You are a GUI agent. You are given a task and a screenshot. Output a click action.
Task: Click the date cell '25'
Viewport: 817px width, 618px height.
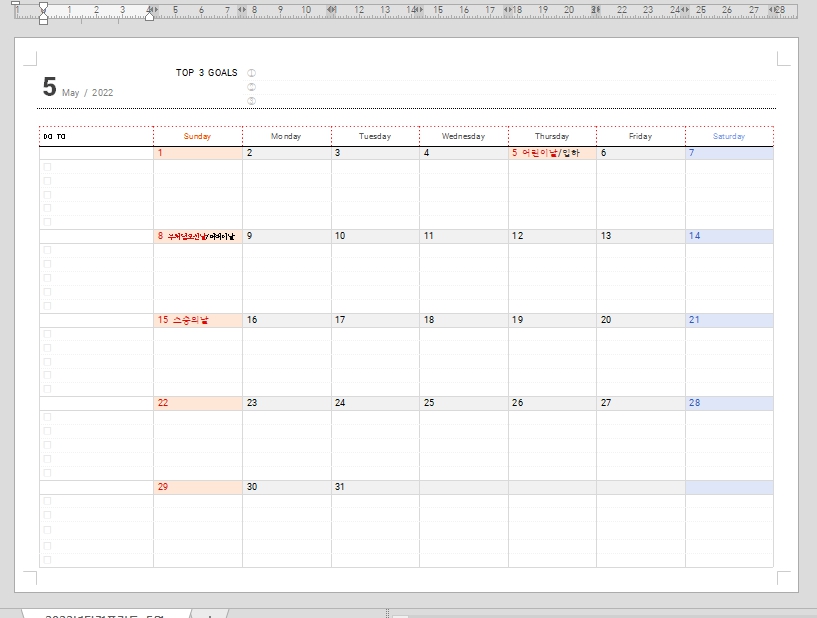click(x=464, y=403)
